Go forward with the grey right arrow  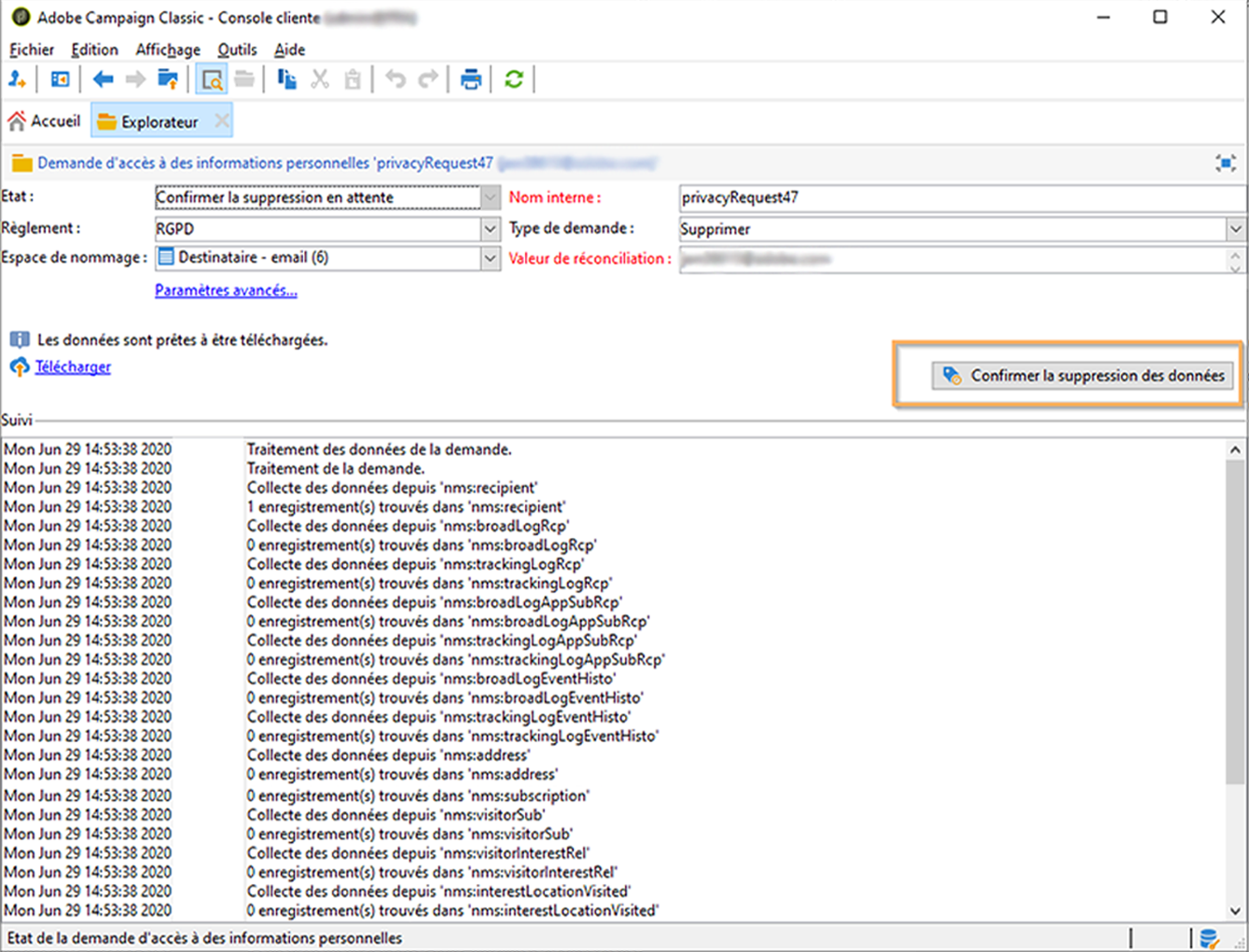click(135, 79)
